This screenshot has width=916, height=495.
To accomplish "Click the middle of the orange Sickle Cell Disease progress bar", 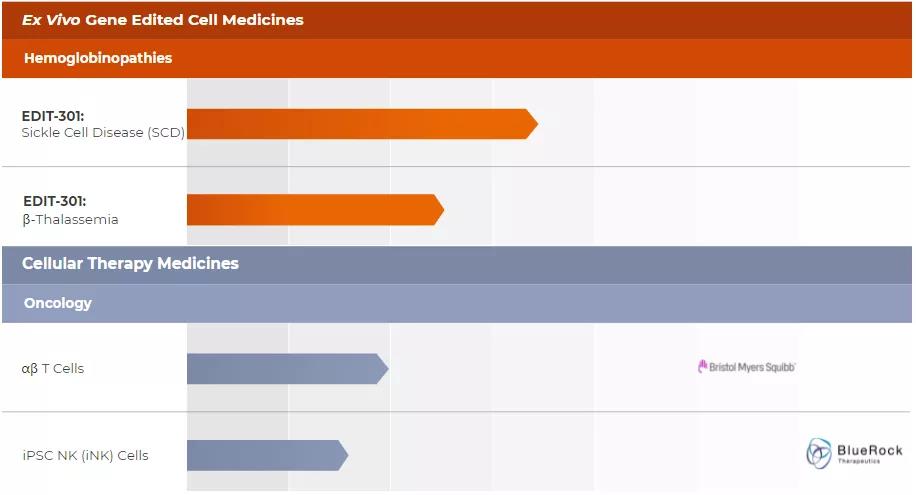I will click(360, 124).
